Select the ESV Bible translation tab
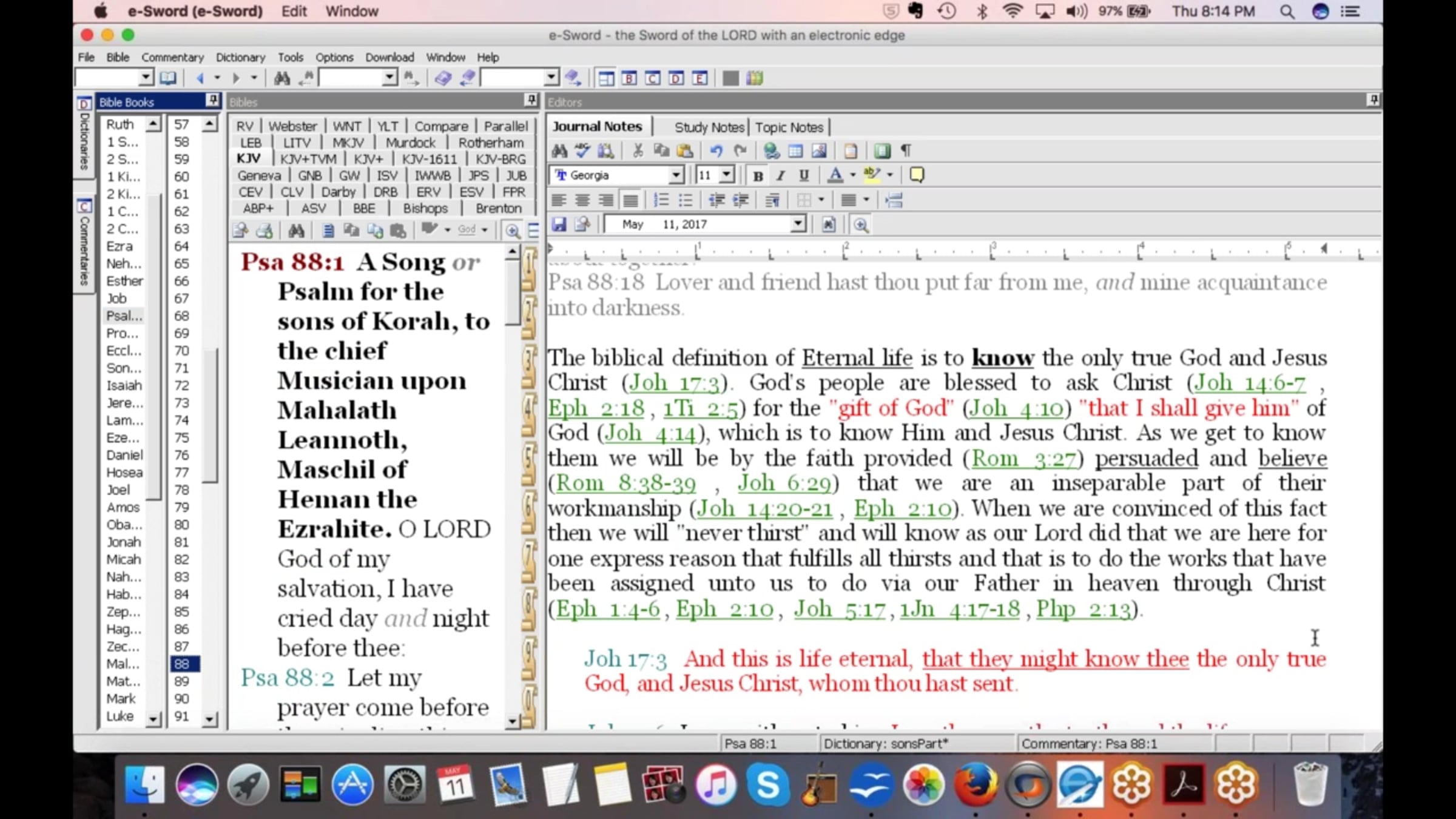Viewport: 1456px width, 819px height. click(x=471, y=192)
